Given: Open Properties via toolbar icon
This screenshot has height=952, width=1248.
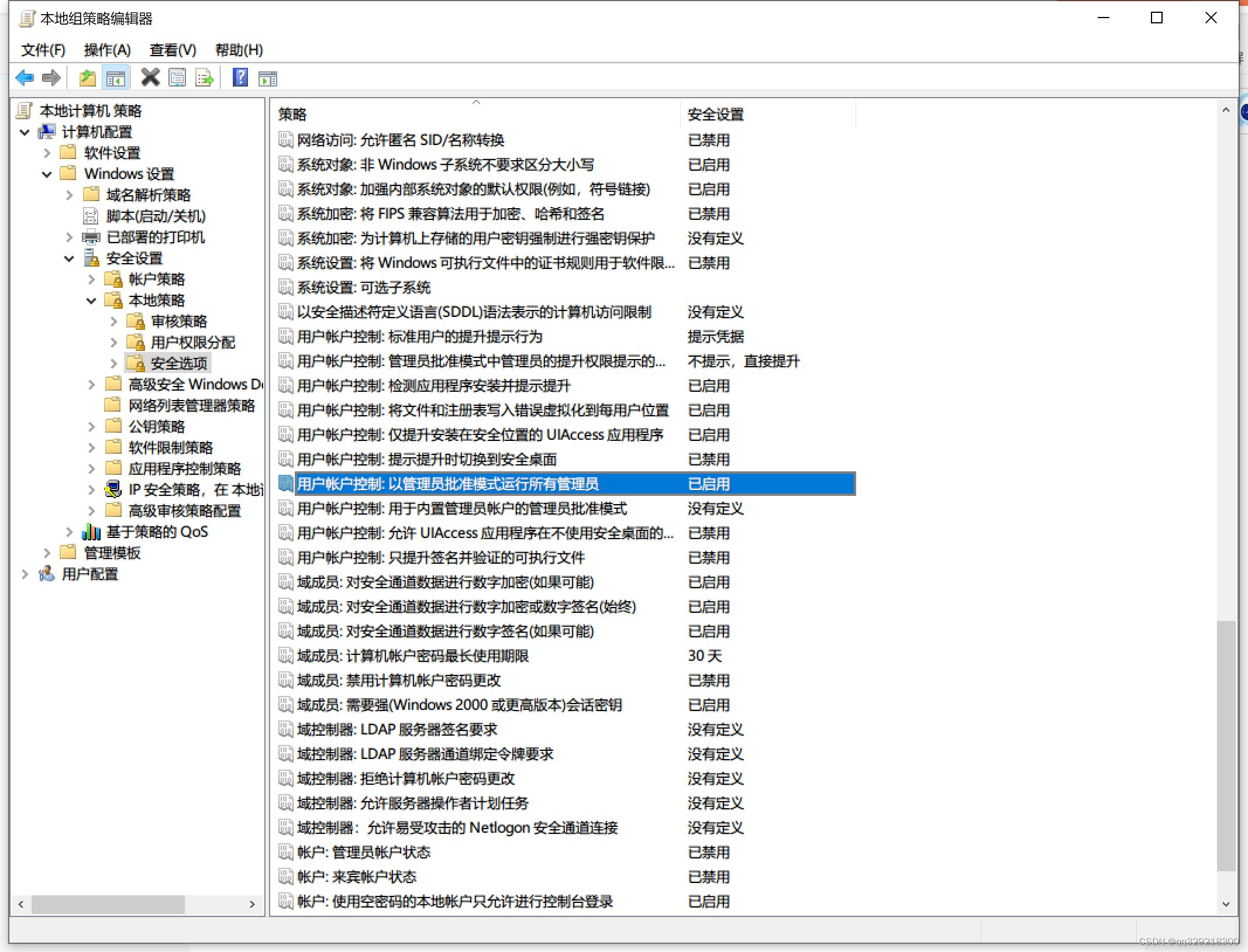Looking at the screenshot, I should (177, 77).
